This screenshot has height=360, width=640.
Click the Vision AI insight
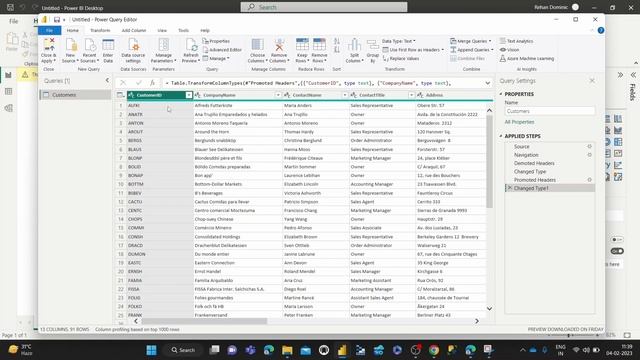click(509, 50)
